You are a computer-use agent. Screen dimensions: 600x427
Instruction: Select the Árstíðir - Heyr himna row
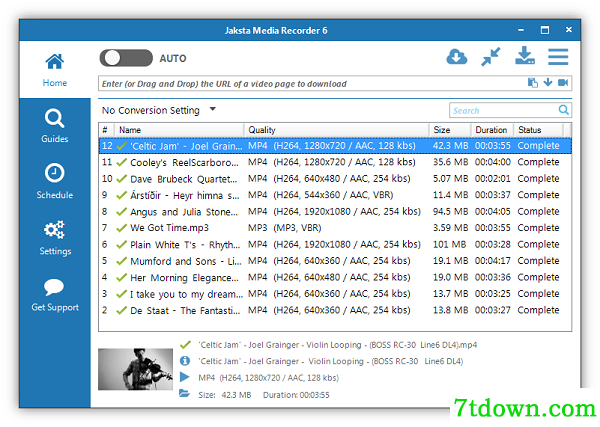click(335, 195)
